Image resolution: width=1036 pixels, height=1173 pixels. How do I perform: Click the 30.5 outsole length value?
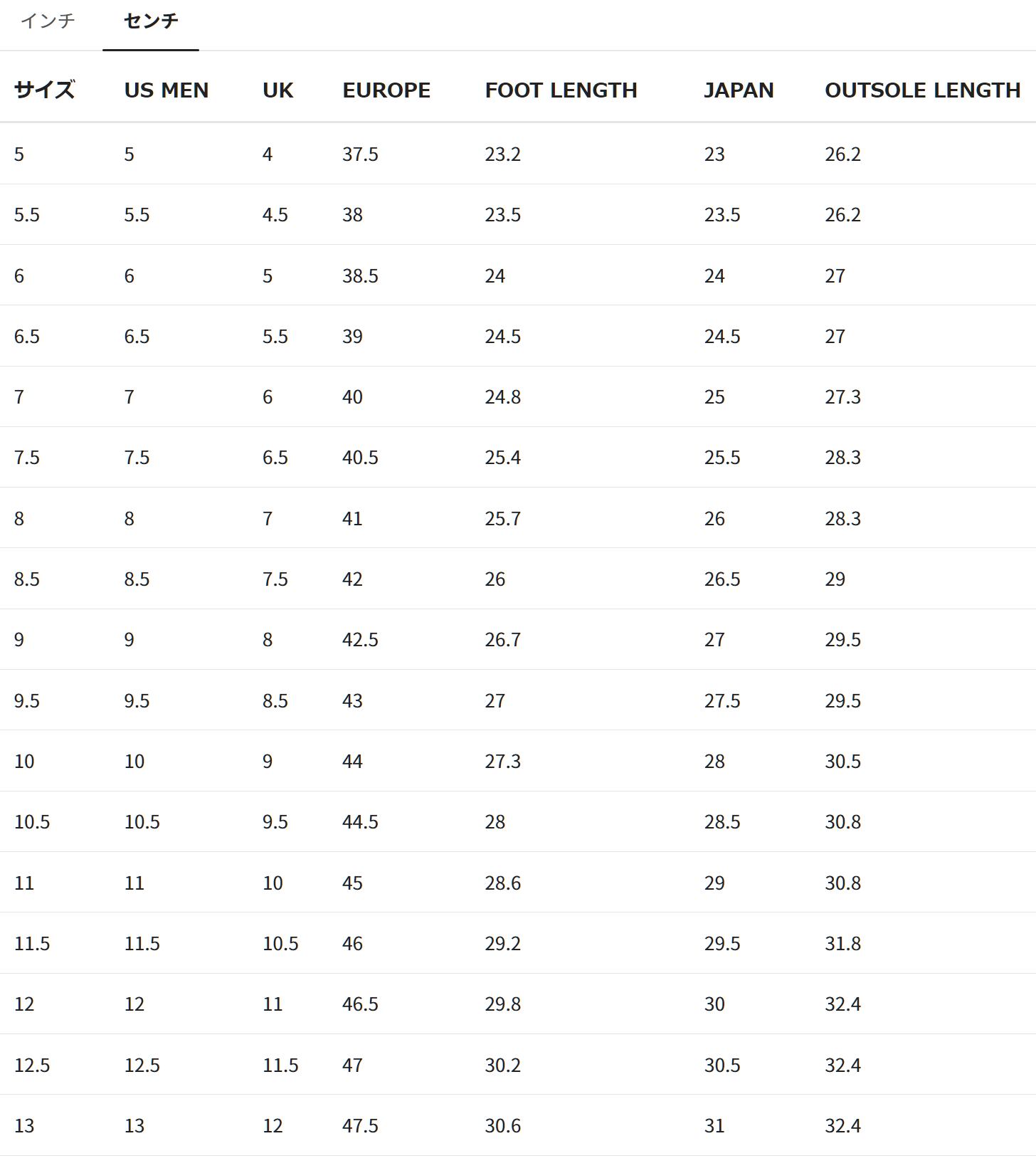pos(842,762)
